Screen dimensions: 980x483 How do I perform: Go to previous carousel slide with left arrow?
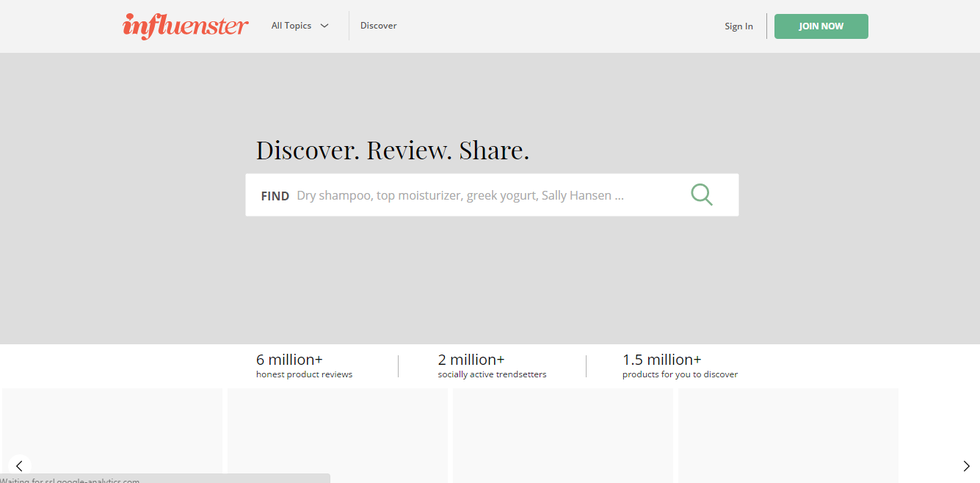[19, 466]
